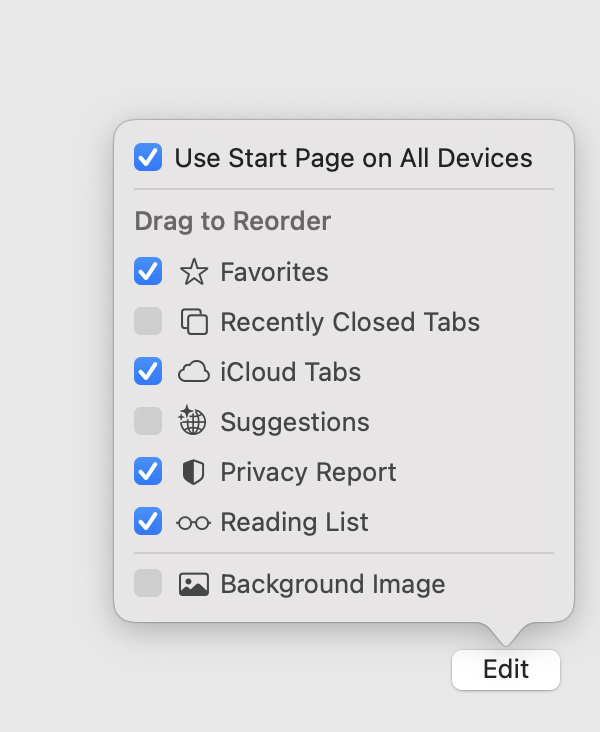The width and height of the screenshot is (600, 732).
Task: Click the iCloud Tabs cloud icon
Action: pos(194,372)
